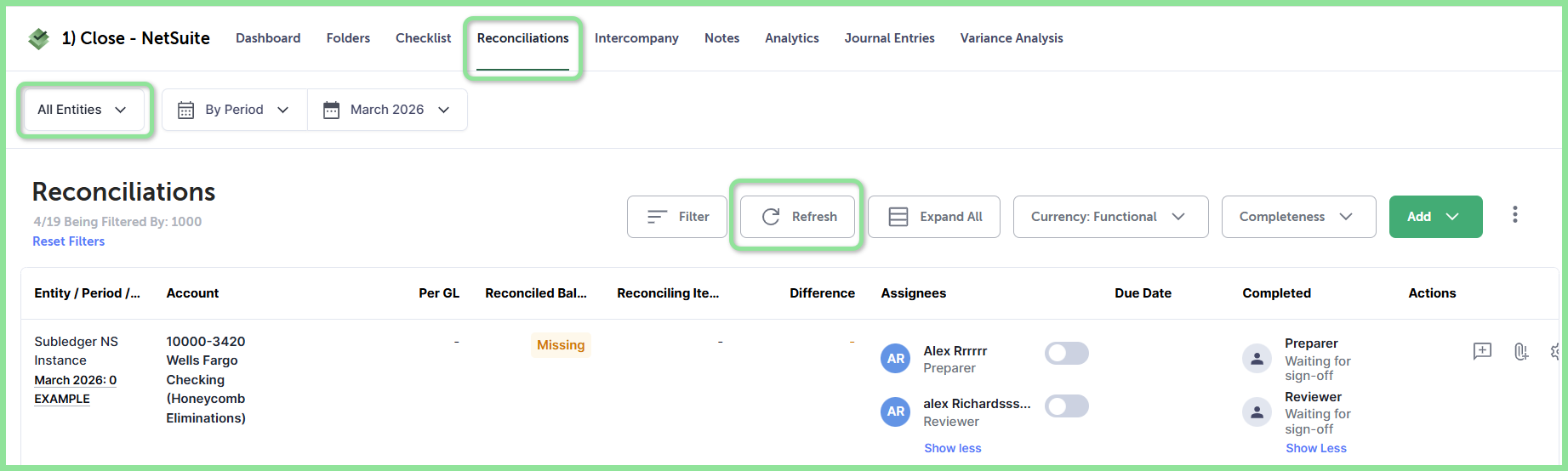Expand the All Entities dropdown

click(x=83, y=110)
